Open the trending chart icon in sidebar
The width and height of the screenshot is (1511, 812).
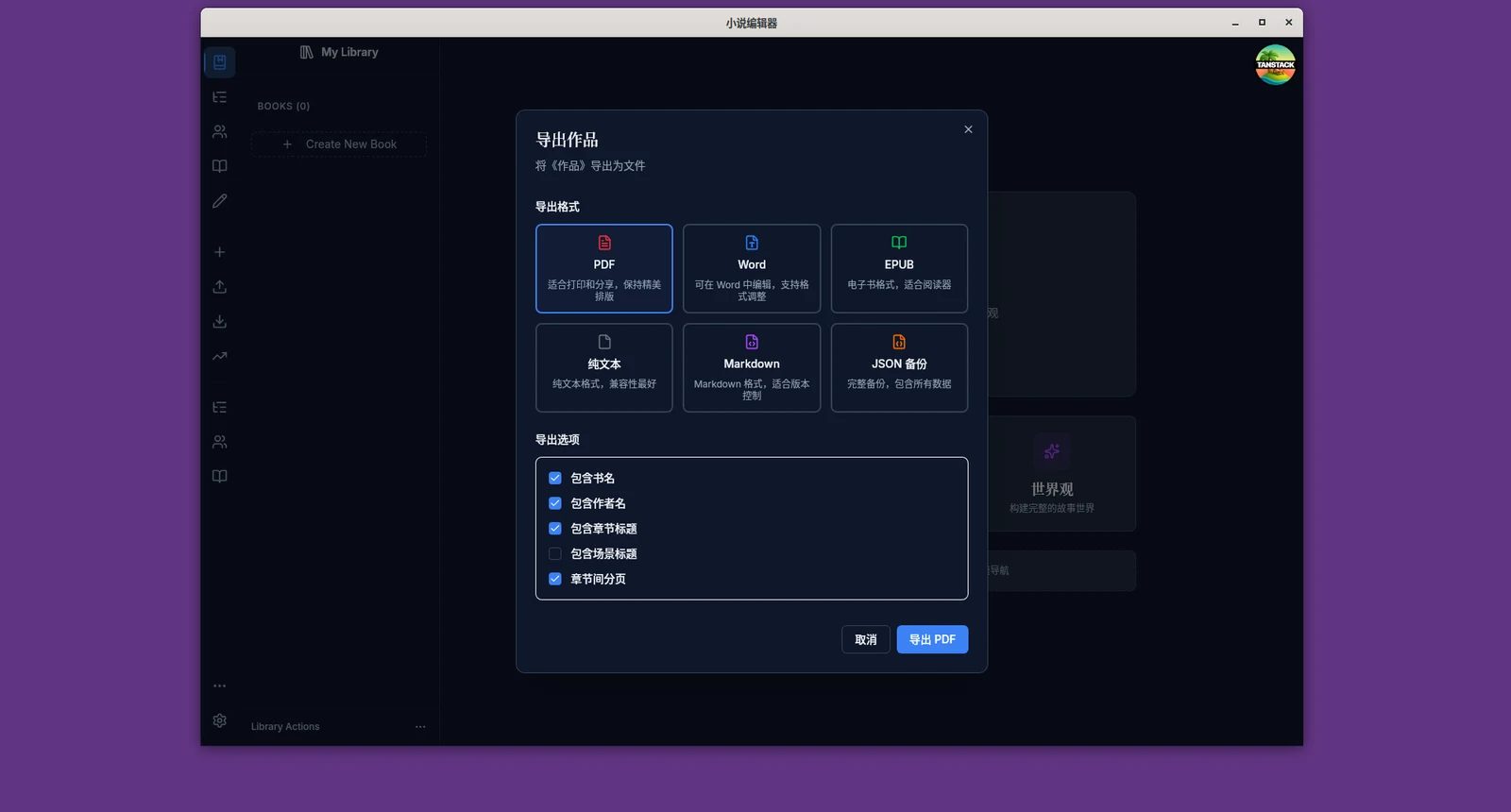click(x=220, y=357)
